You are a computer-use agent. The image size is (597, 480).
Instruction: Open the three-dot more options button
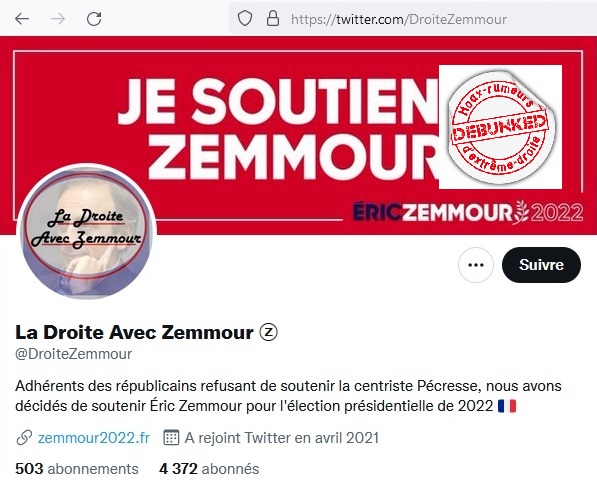click(x=476, y=265)
